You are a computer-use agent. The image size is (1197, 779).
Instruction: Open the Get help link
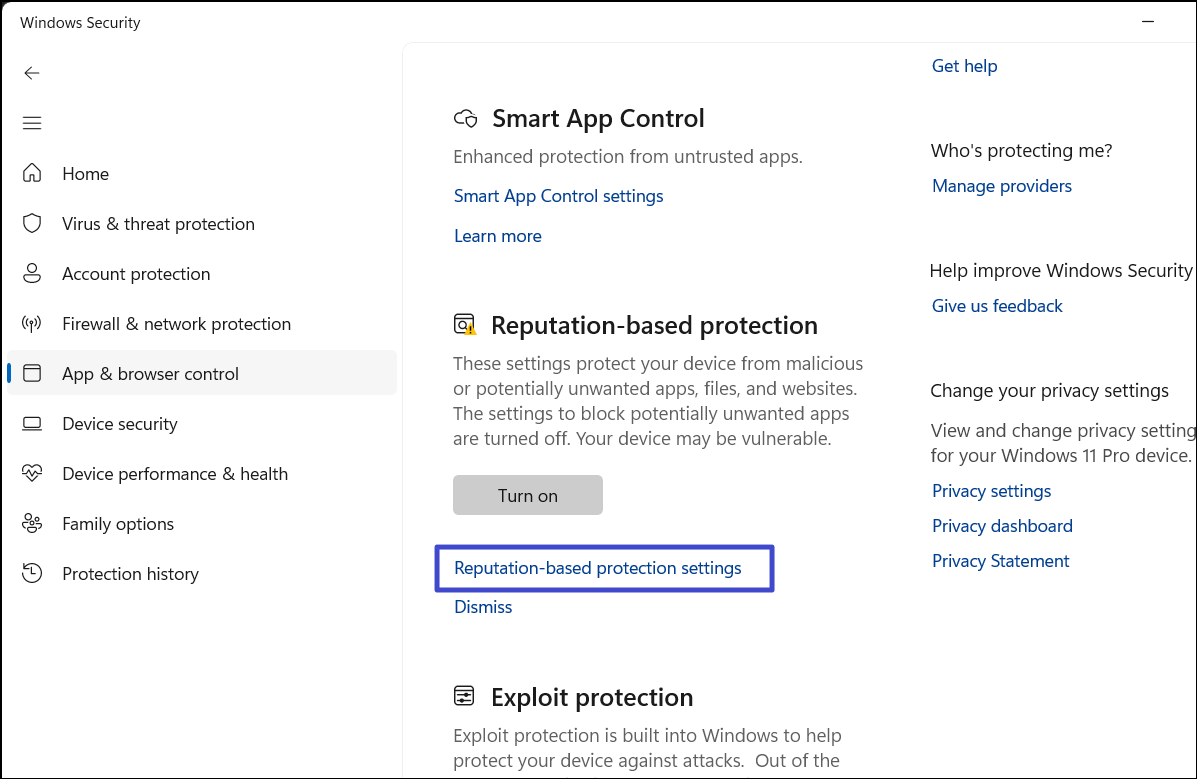[964, 66]
